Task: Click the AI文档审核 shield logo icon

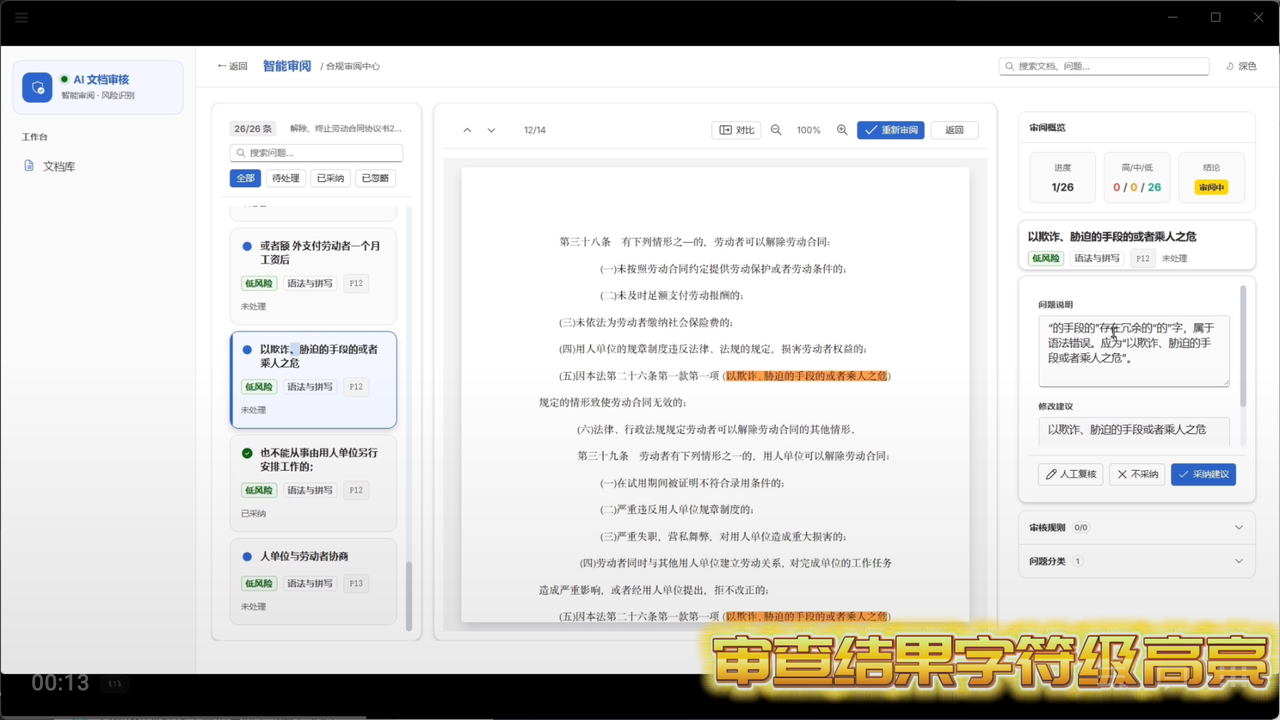Action: click(37, 87)
